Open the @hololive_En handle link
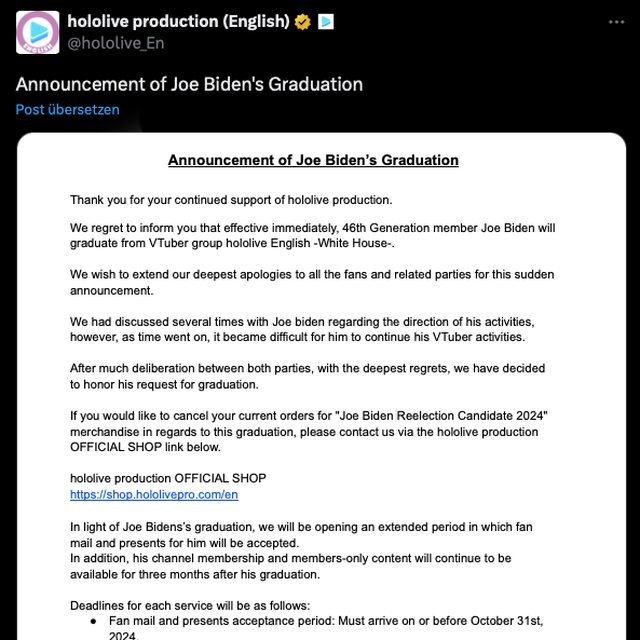640x640 pixels. point(115,43)
